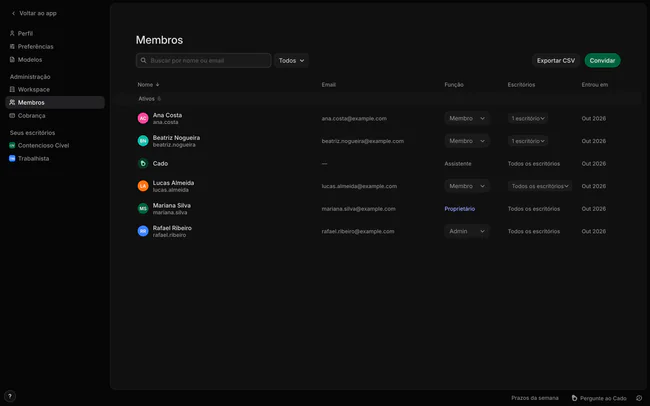Click Beatriz Nogueira's teal avatar
Viewport: 650px width, 406px height.
coord(143,141)
